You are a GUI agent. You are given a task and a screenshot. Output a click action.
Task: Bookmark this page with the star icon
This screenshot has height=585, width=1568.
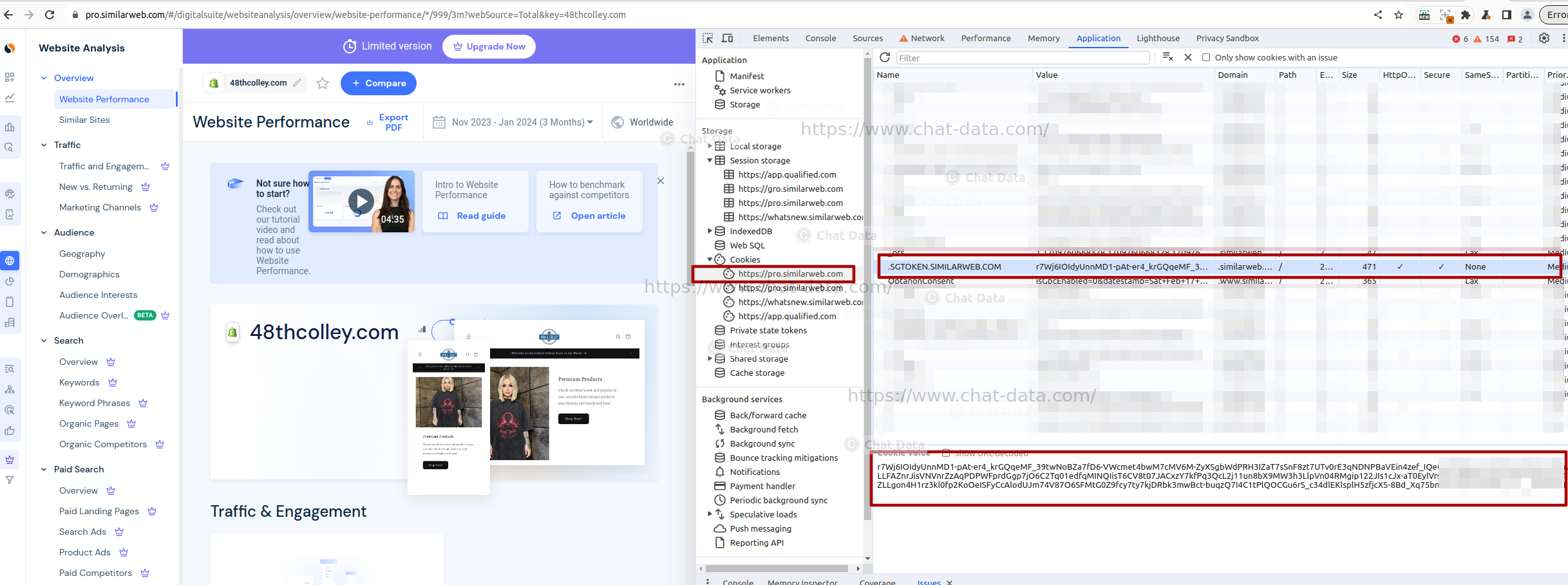1399,15
